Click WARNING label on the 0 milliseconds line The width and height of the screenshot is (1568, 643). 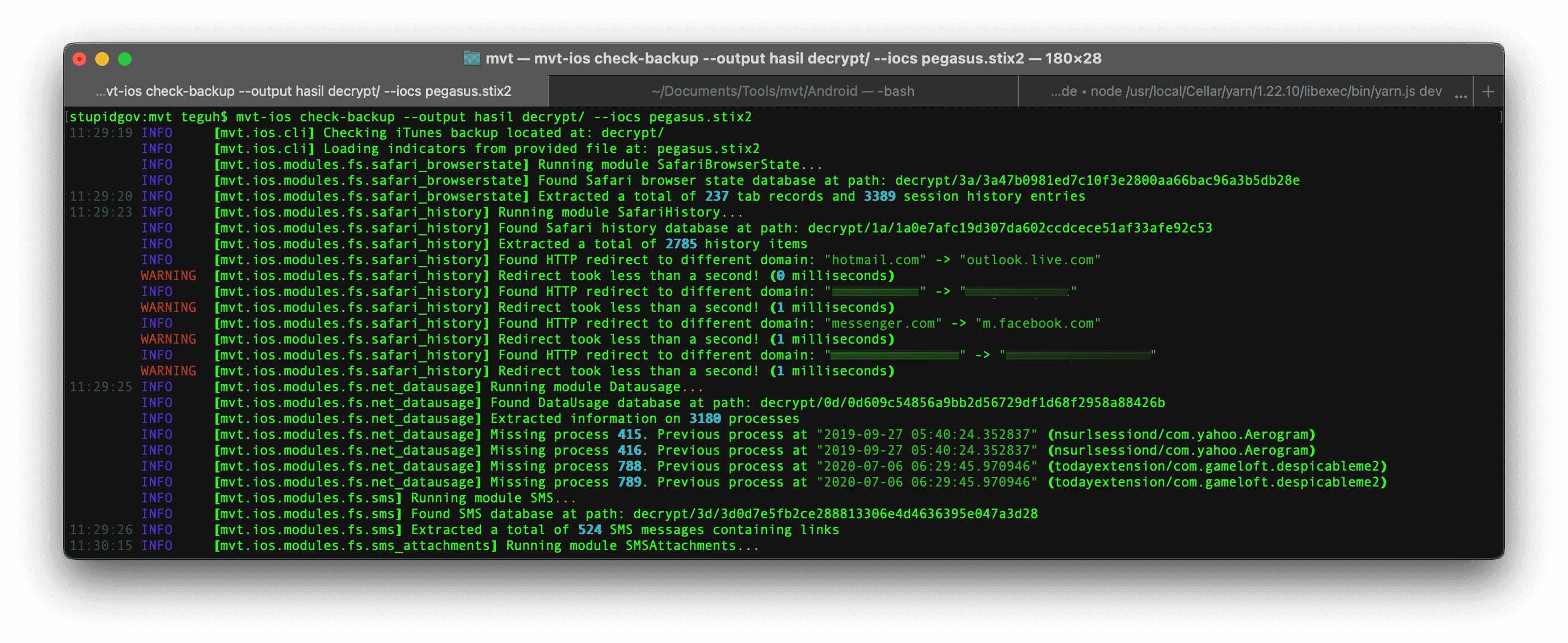(168, 276)
